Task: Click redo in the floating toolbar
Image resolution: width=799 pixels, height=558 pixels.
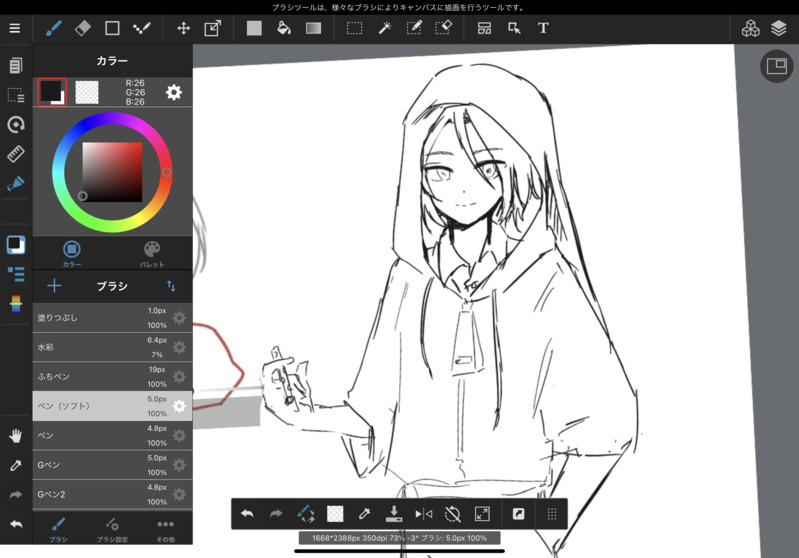Action: (276, 514)
